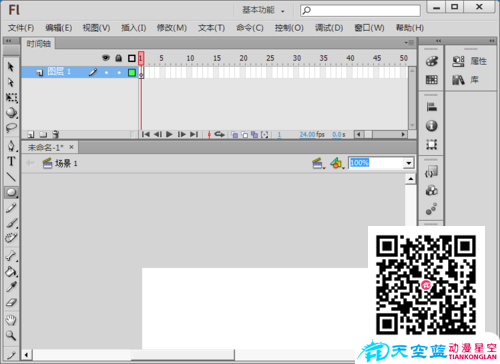
Task: Select the Brush tool
Action: point(11,223)
